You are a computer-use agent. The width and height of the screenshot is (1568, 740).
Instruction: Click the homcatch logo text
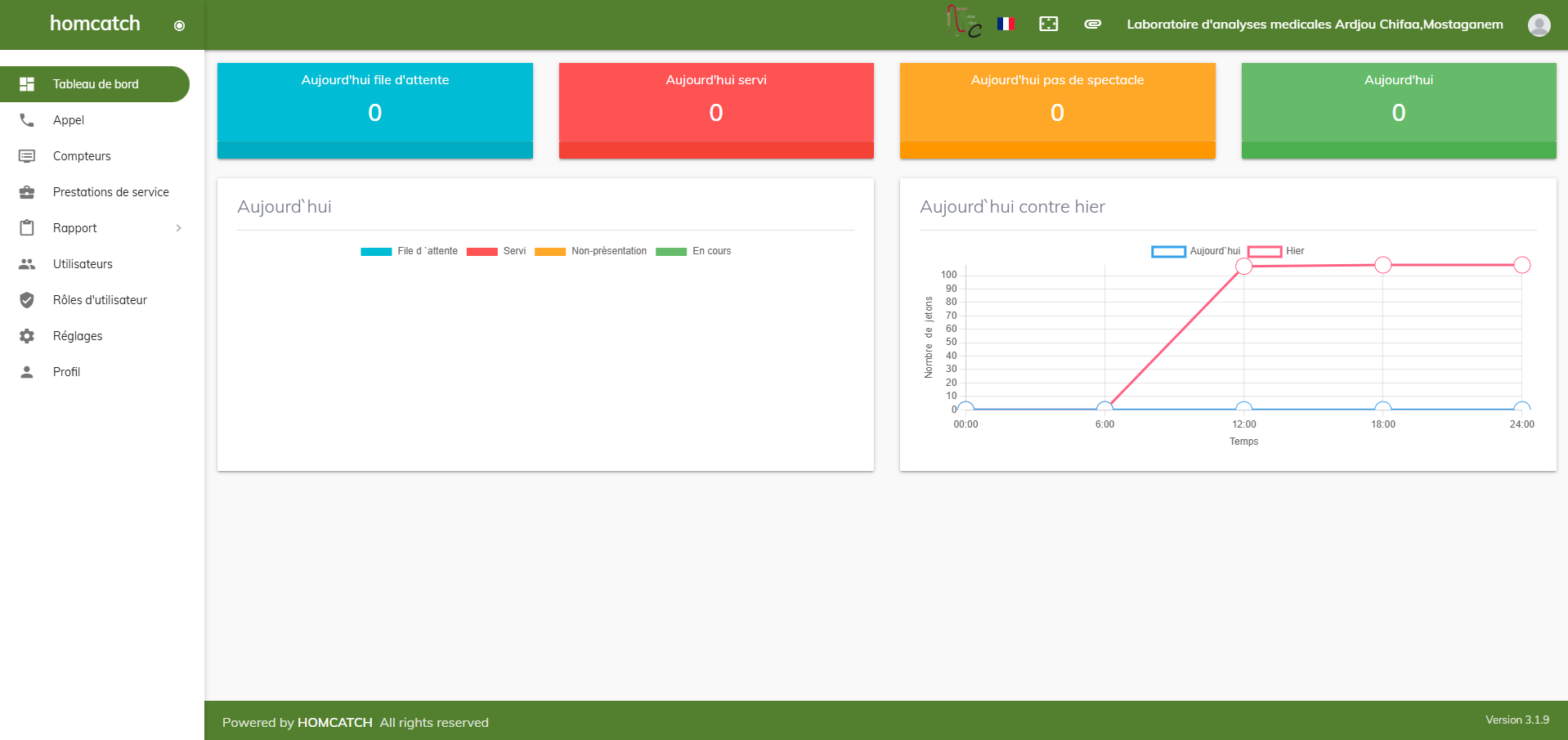point(95,23)
